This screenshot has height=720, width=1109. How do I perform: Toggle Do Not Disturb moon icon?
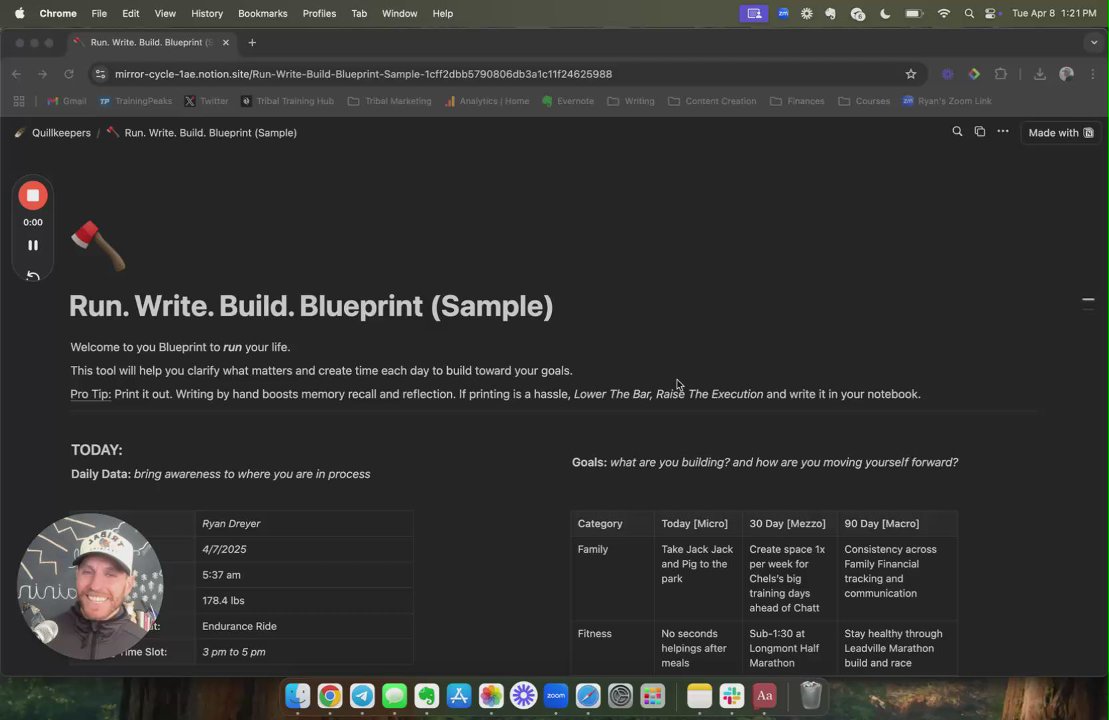[x=885, y=13]
